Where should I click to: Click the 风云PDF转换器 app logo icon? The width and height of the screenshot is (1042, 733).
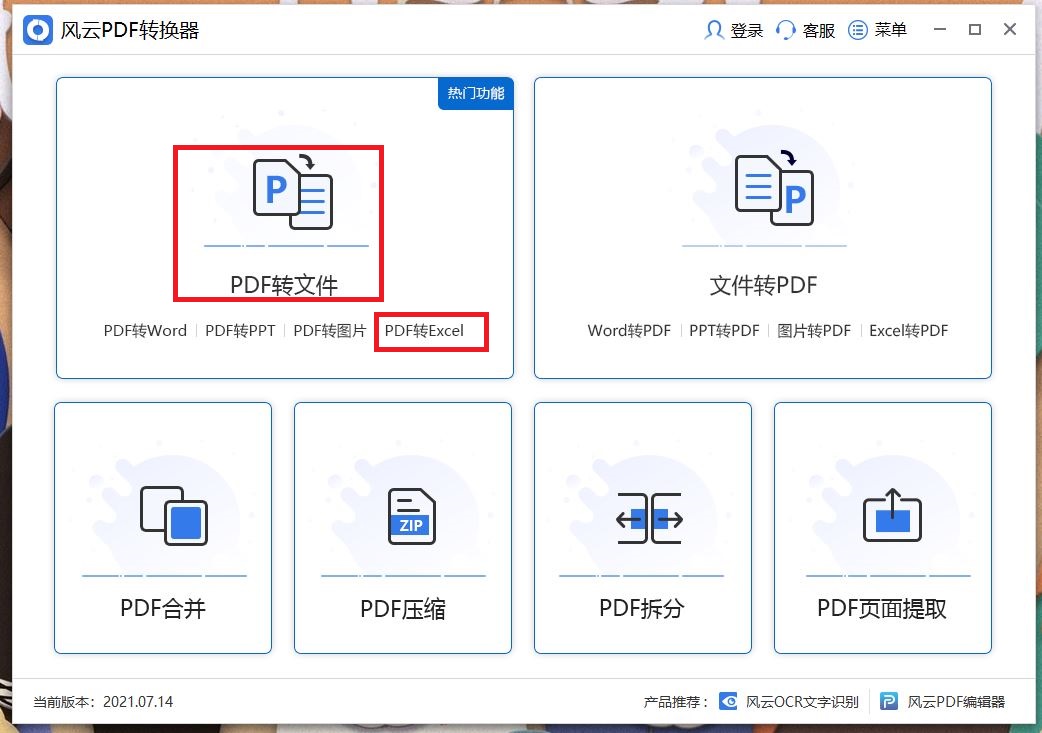tap(38, 30)
